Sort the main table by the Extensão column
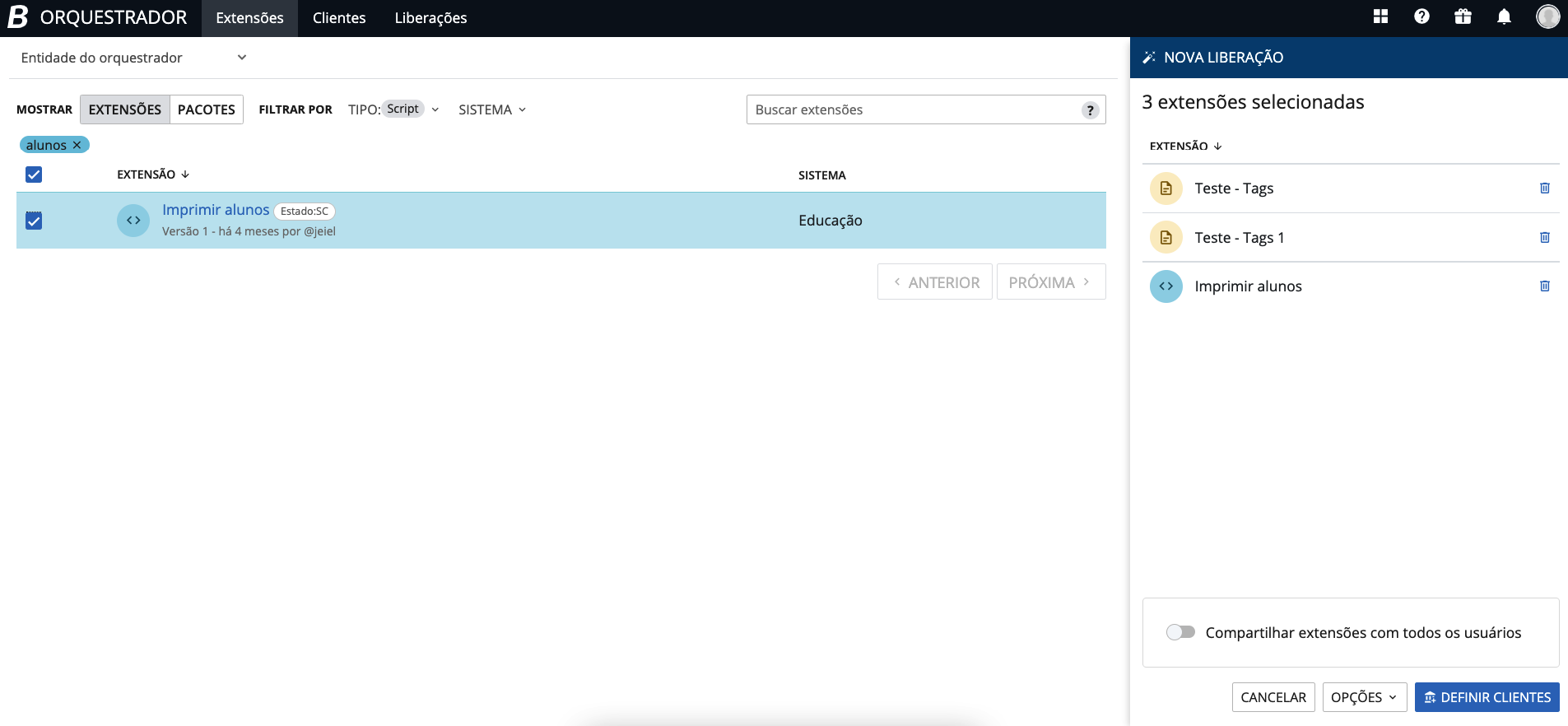The height and width of the screenshot is (726, 1568). (153, 175)
